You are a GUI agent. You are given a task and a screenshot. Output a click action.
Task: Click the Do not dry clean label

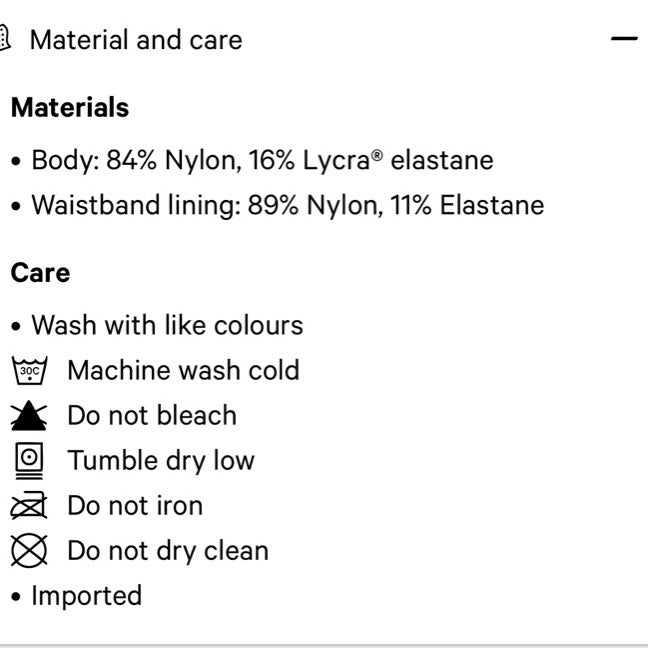168,551
